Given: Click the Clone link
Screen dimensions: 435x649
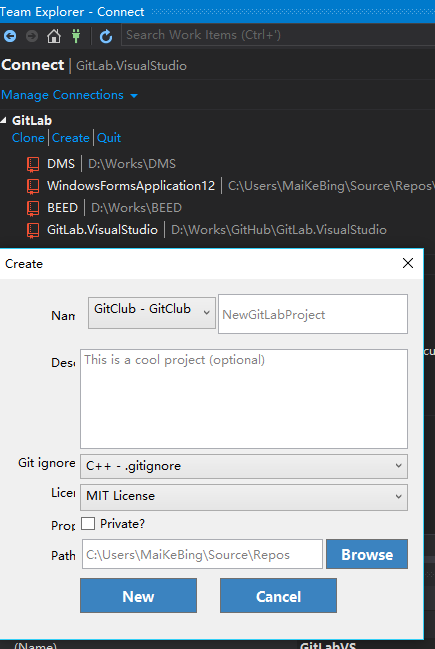Looking at the screenshot, I should pyautogui.click(x=28, y=138).
